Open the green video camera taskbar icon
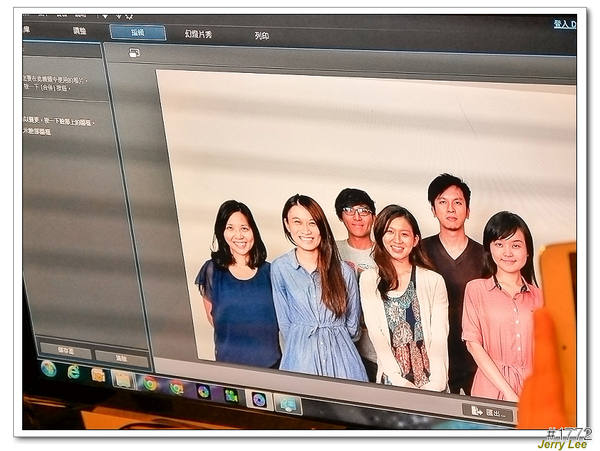 point(230,396)
